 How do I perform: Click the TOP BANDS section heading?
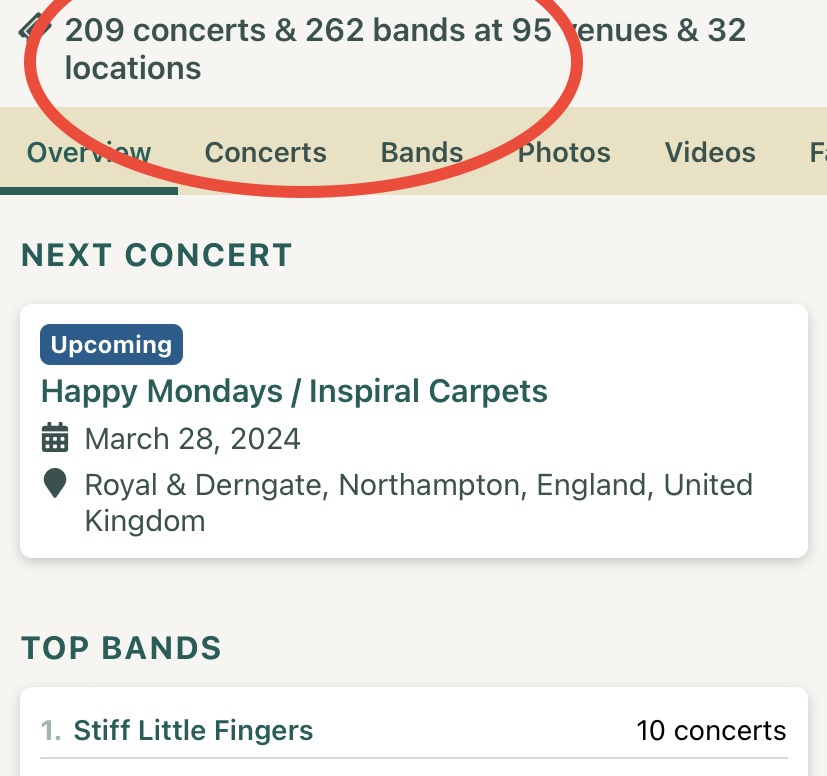(x=121, y=648)
